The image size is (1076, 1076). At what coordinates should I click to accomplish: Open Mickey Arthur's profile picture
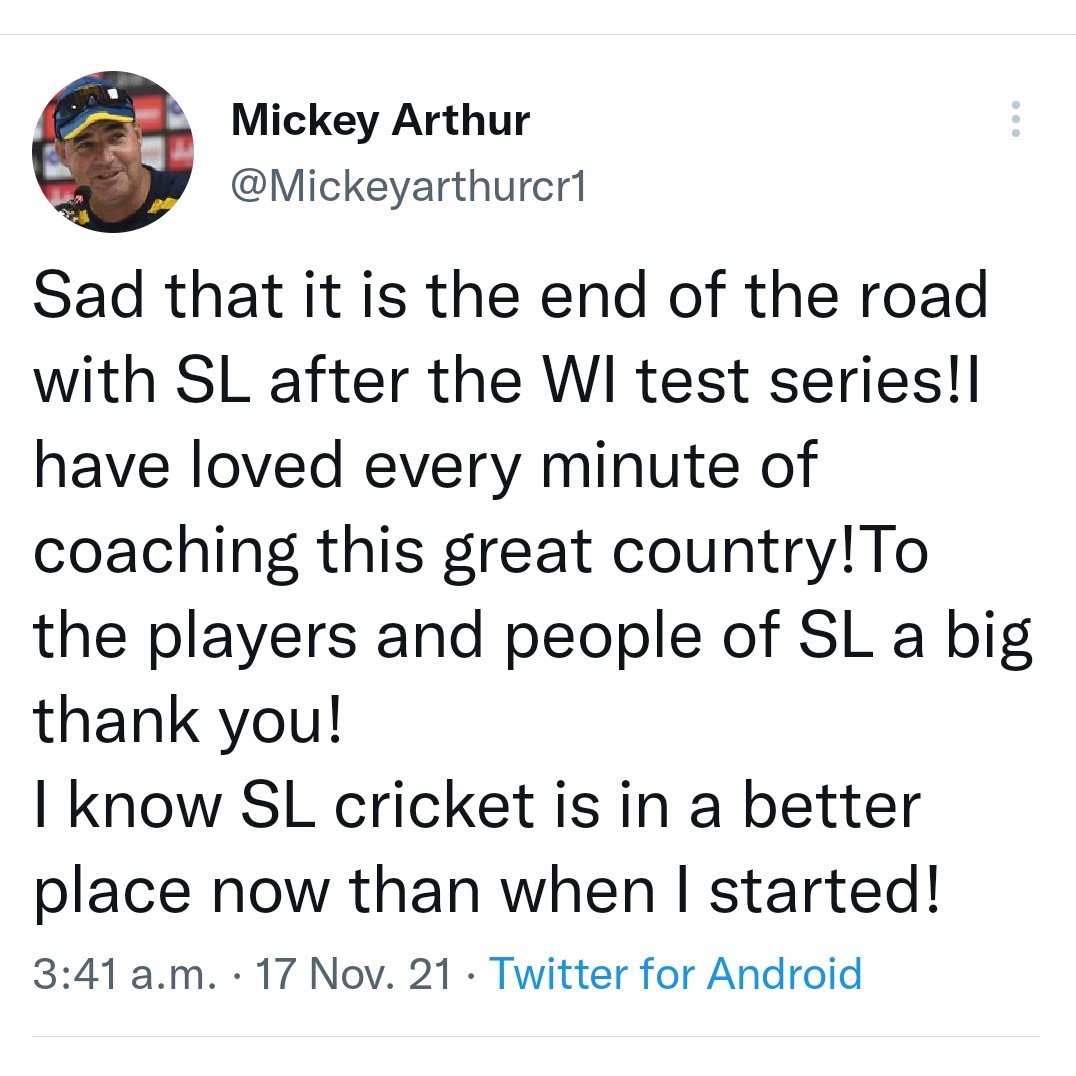[x=113, y=152]
